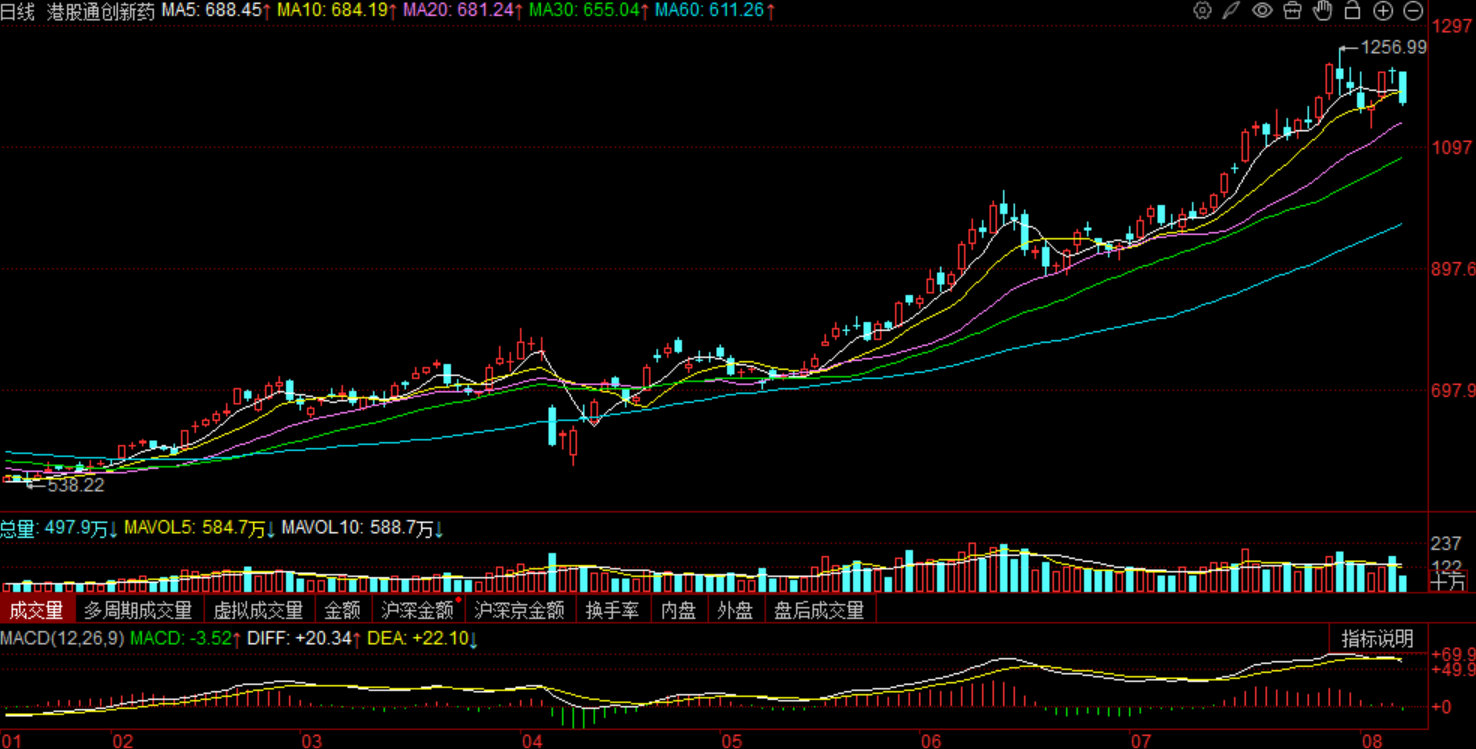Zoom out with the minus icon
Screen dimensions: 1476x749
point(1413,11)
